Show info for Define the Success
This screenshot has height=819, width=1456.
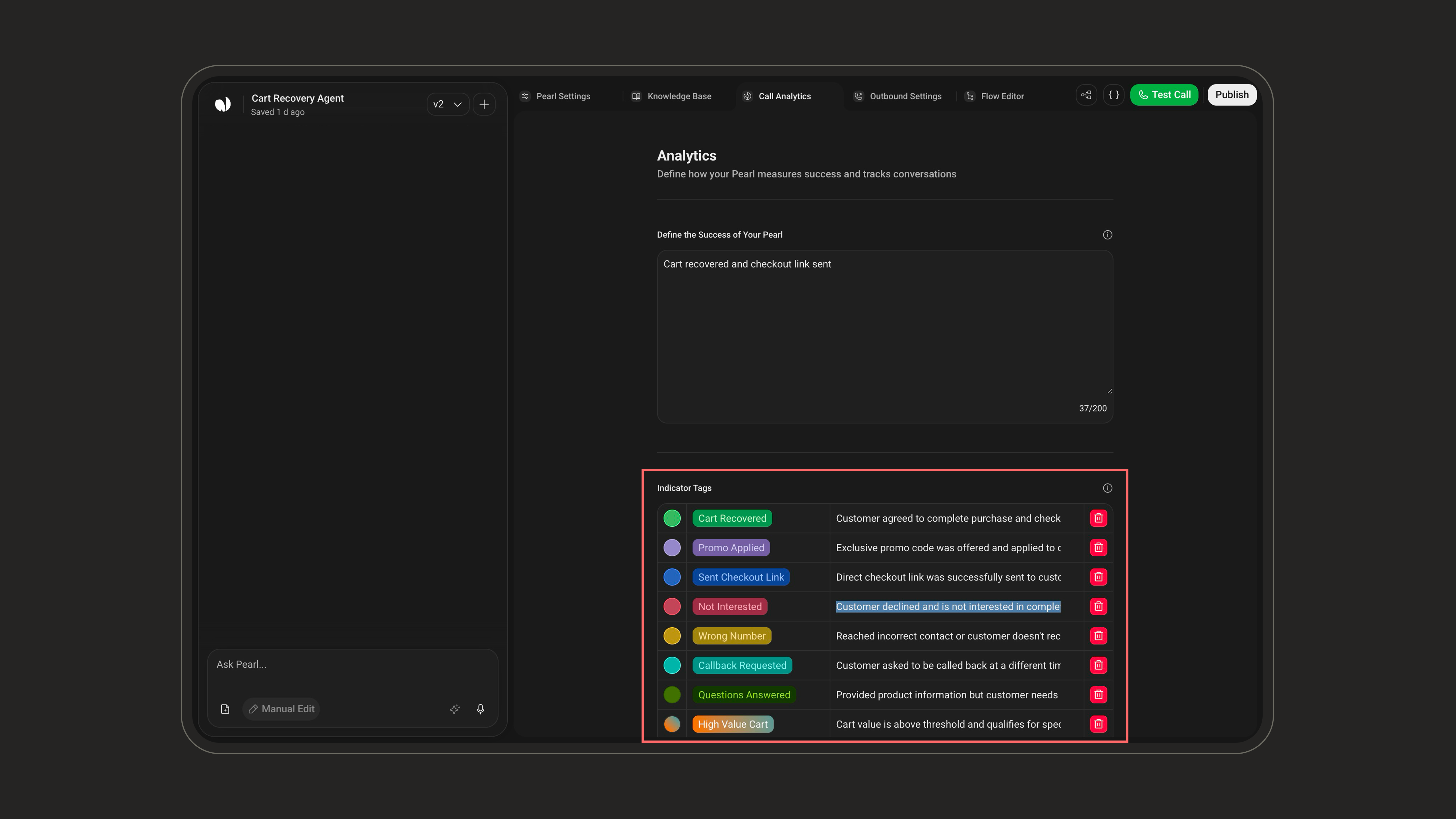click(1107, 235)
